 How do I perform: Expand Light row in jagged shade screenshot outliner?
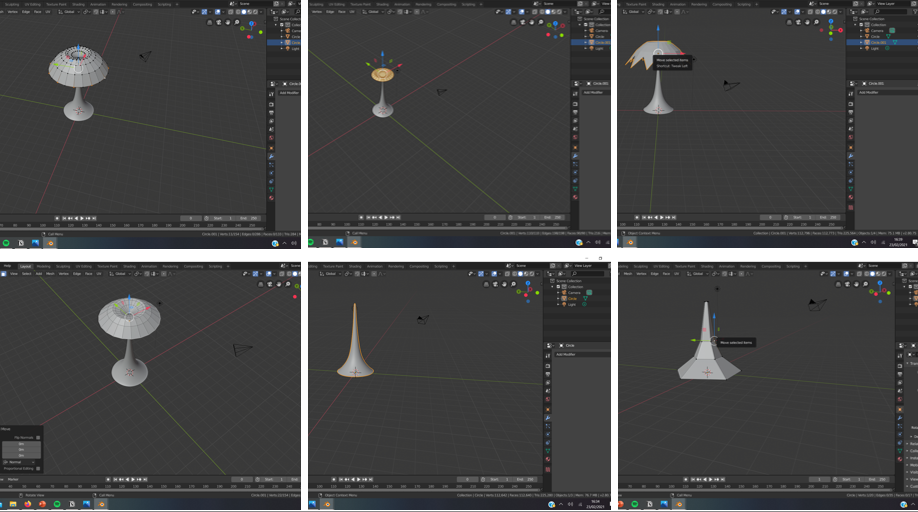(x=861, y=48)
